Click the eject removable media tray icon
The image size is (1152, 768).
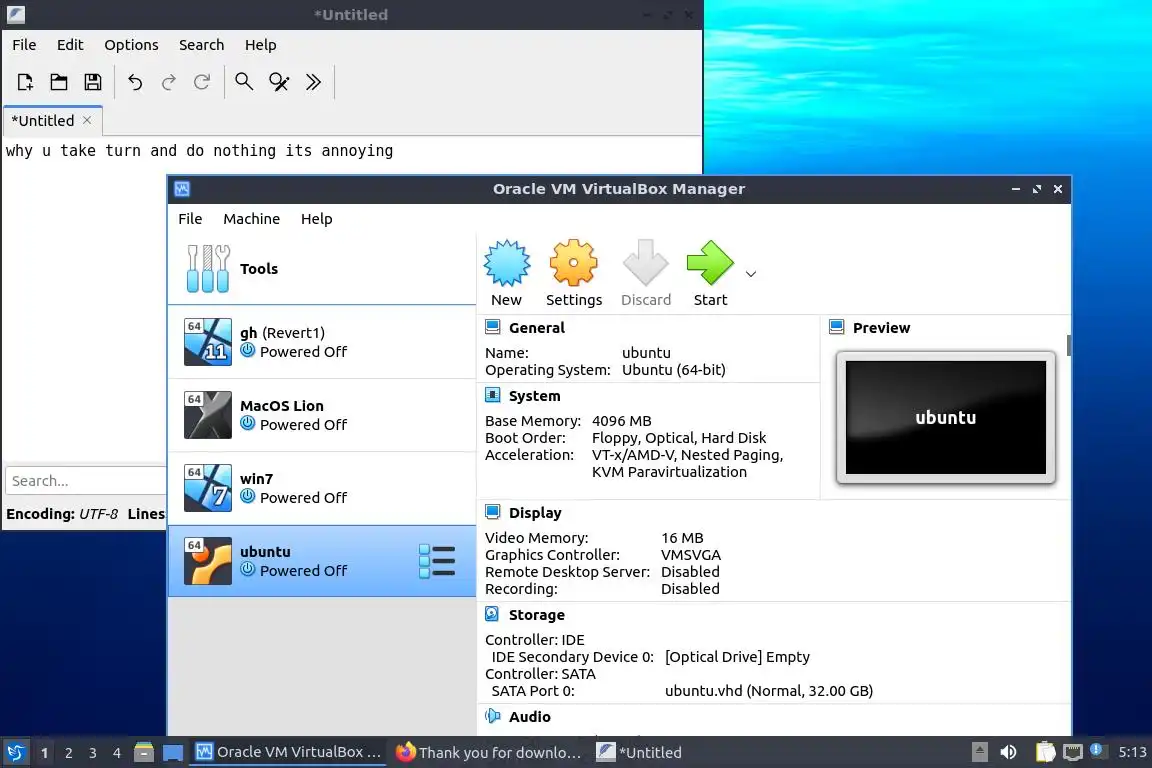click(x=979, y=752)
